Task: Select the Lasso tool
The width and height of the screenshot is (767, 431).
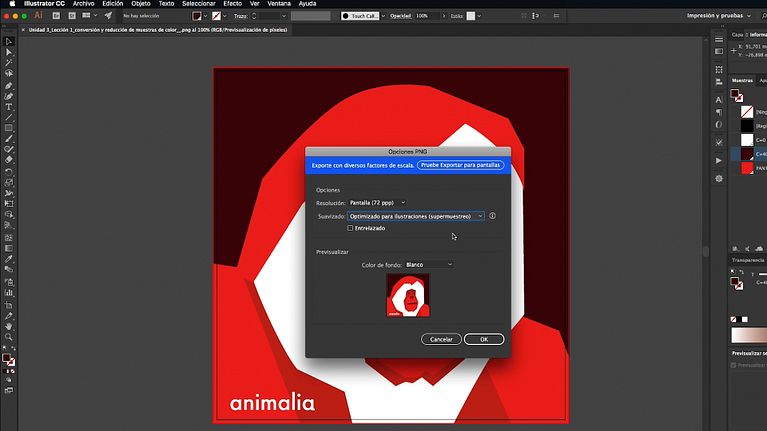Action: (x=8, y=73)
